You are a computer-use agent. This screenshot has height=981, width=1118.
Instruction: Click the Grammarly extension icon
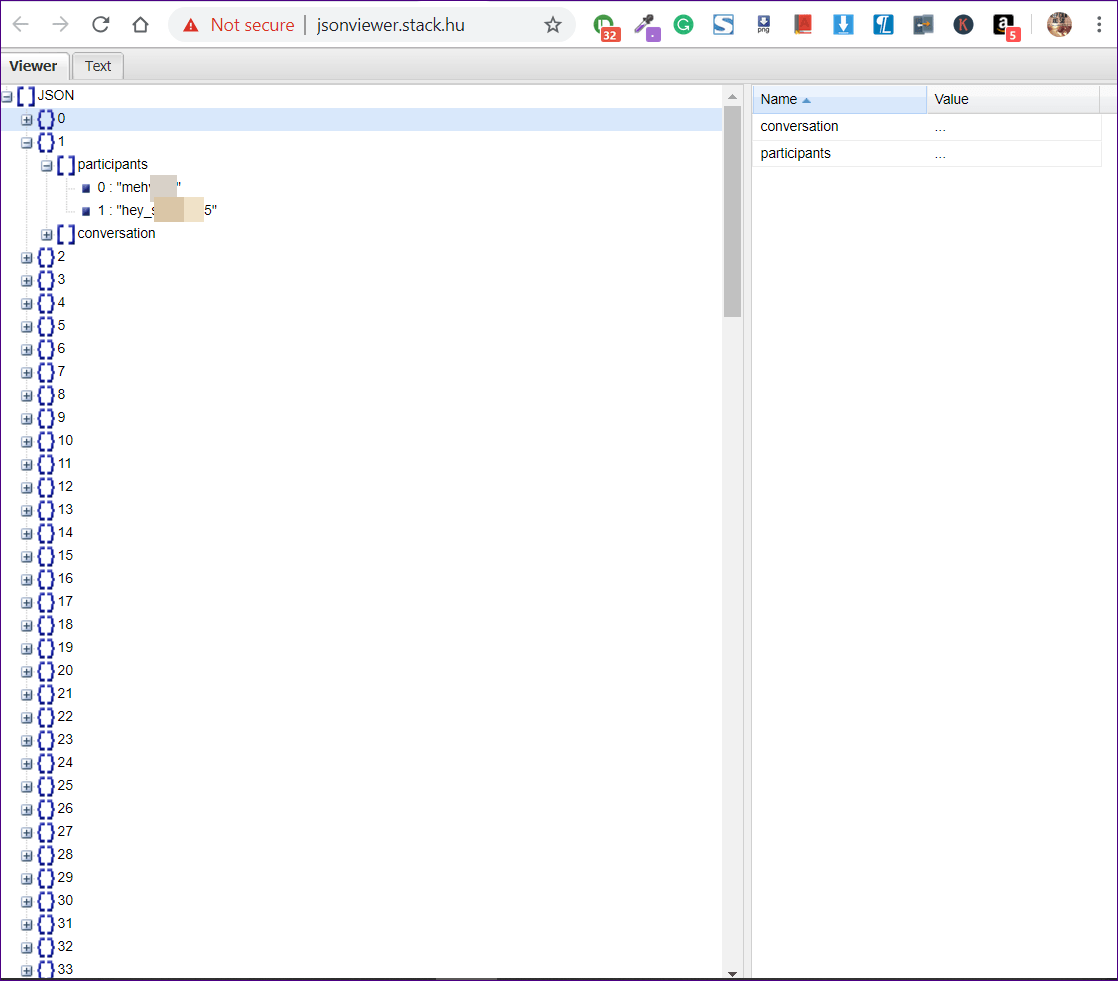[x=683, y=25]
